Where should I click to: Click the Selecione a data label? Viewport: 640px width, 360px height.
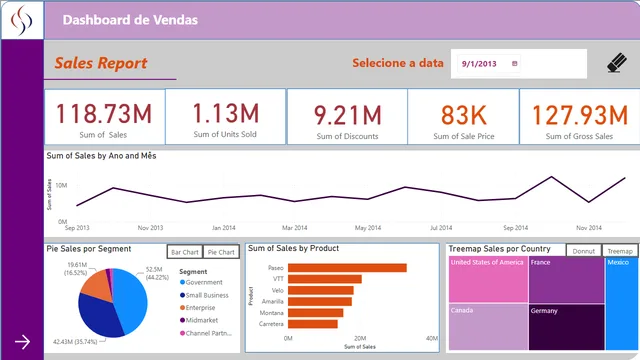[x=398, y=63]
